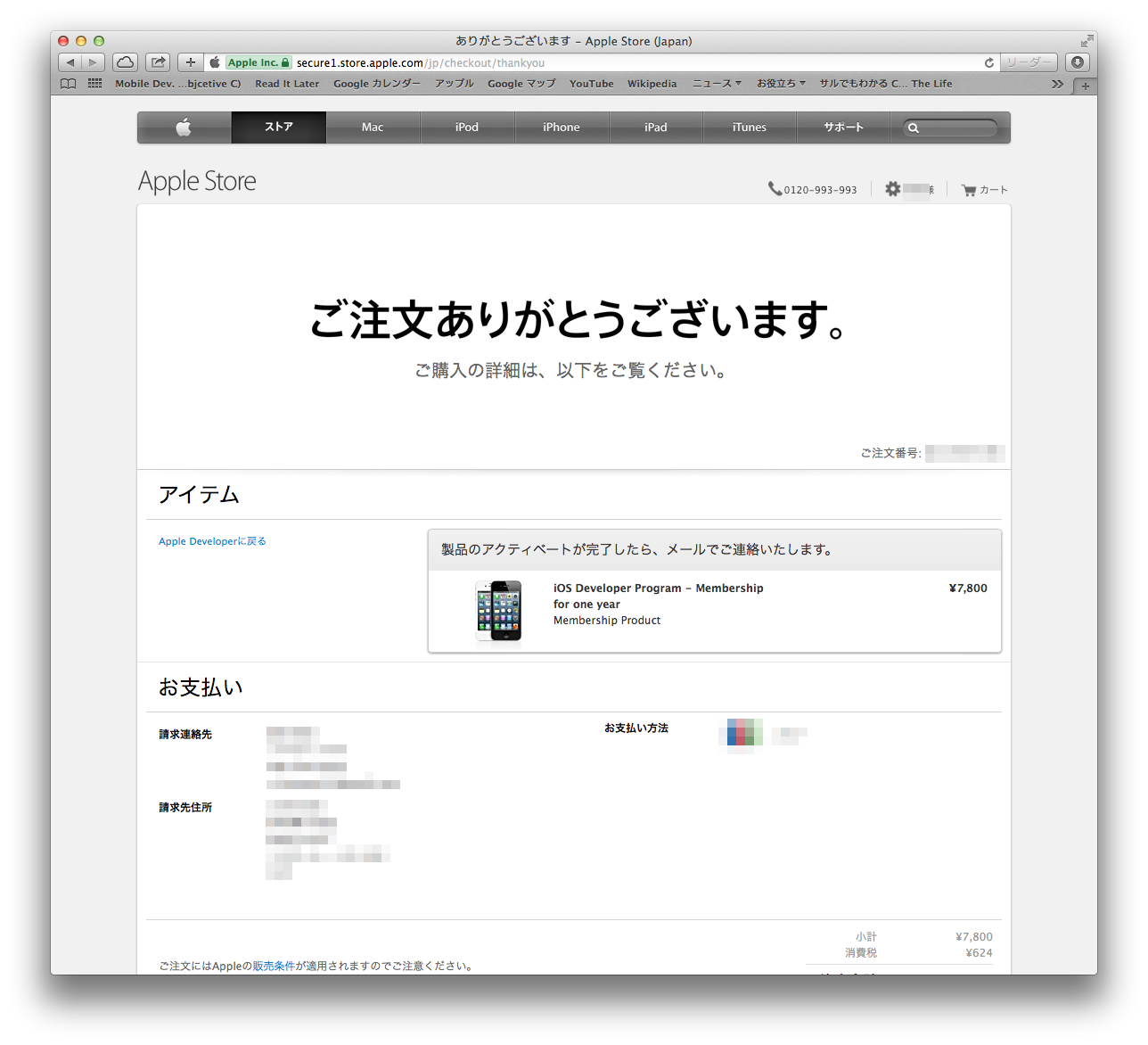Screen dimensions: 1148x1045
Task: Open YouTube bookmark
Action: tap(592, 84)
